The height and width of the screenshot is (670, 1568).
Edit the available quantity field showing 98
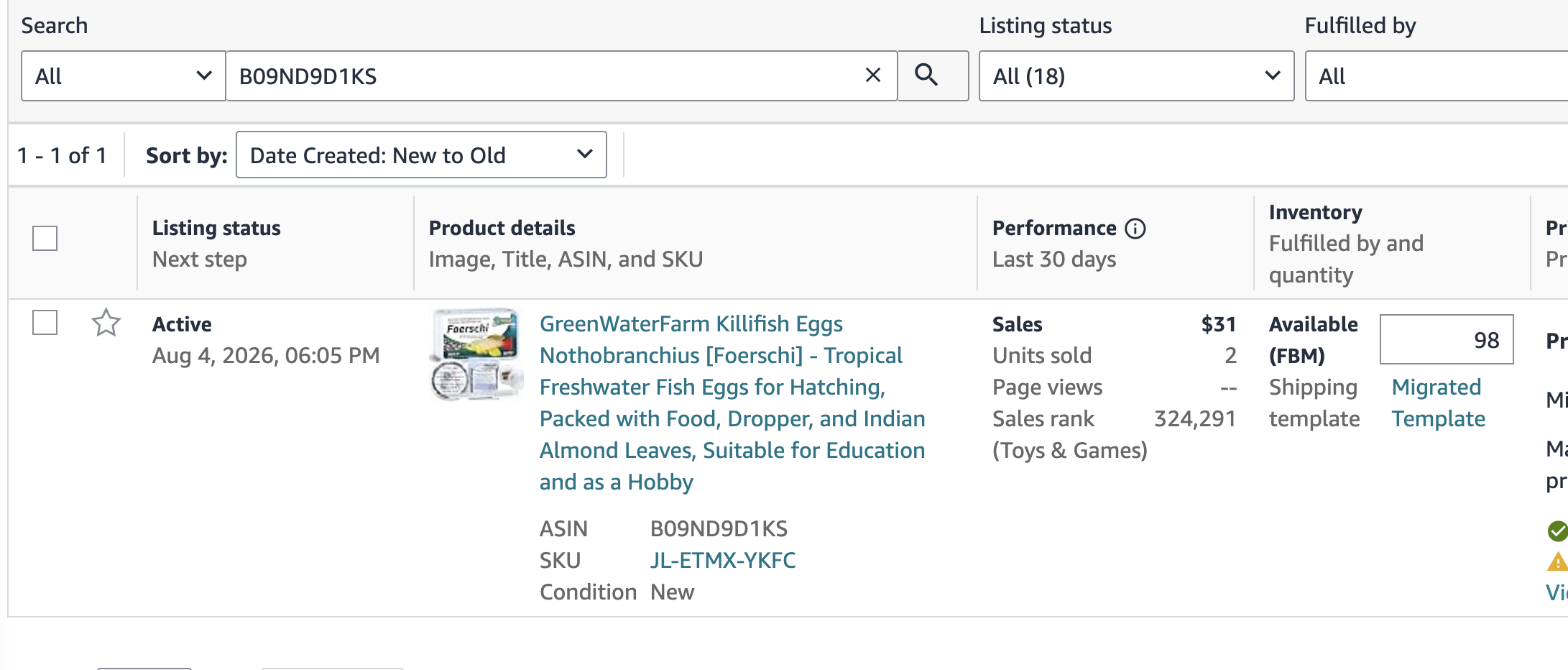(x=1447, y=339)
